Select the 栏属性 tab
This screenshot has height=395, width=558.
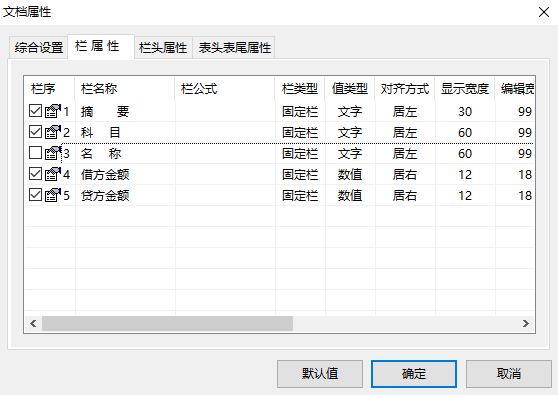pyautogui.click(x=101, y=46)
